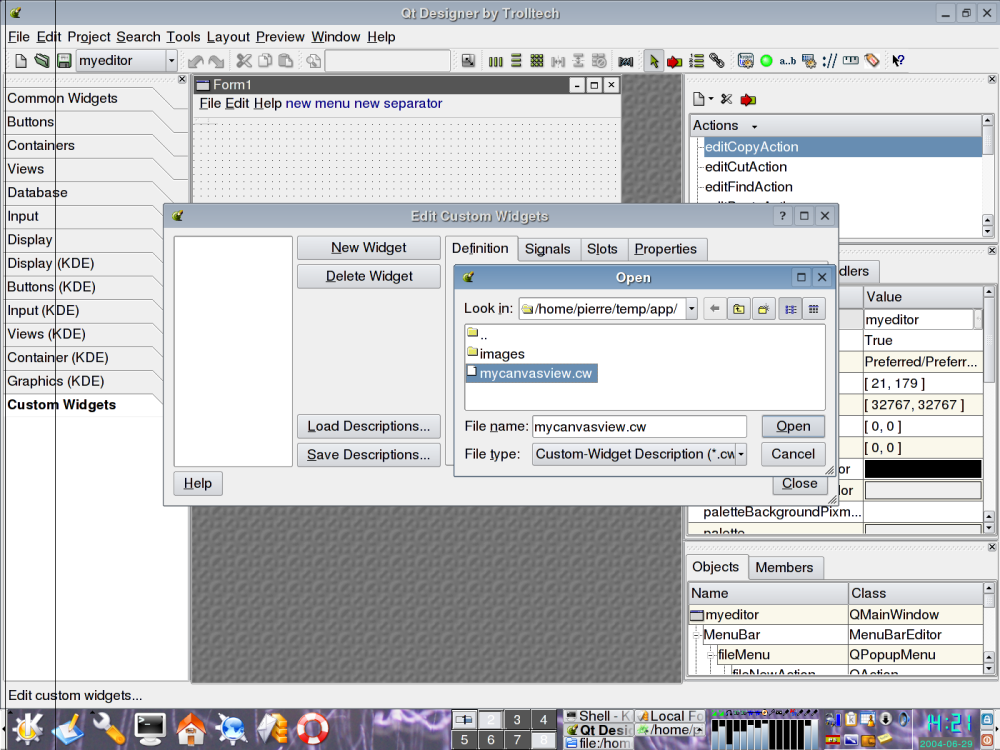
Task: Collapse the fileMenu tree node
Action: coord(711,655)
